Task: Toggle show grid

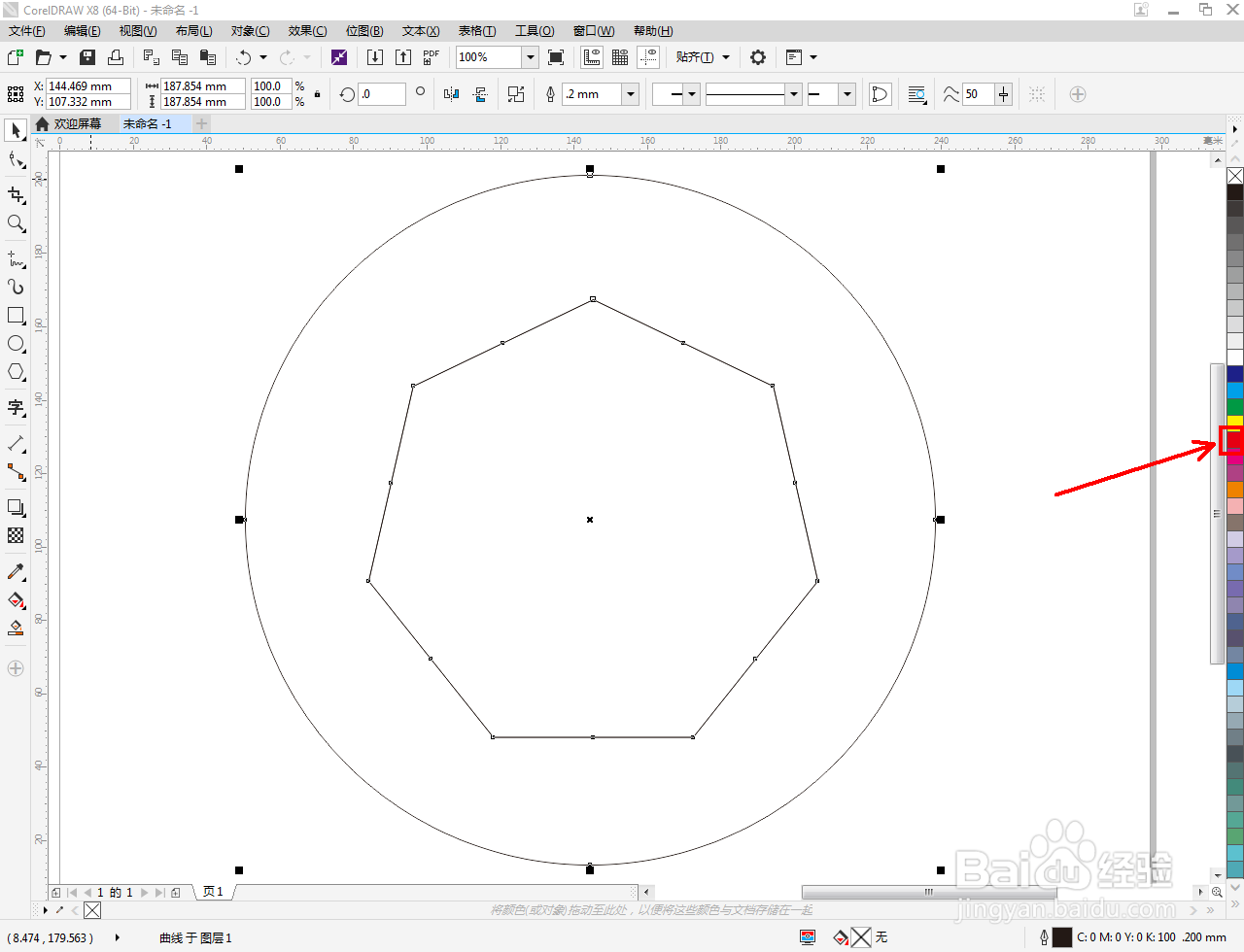Action: coord(620,57)
